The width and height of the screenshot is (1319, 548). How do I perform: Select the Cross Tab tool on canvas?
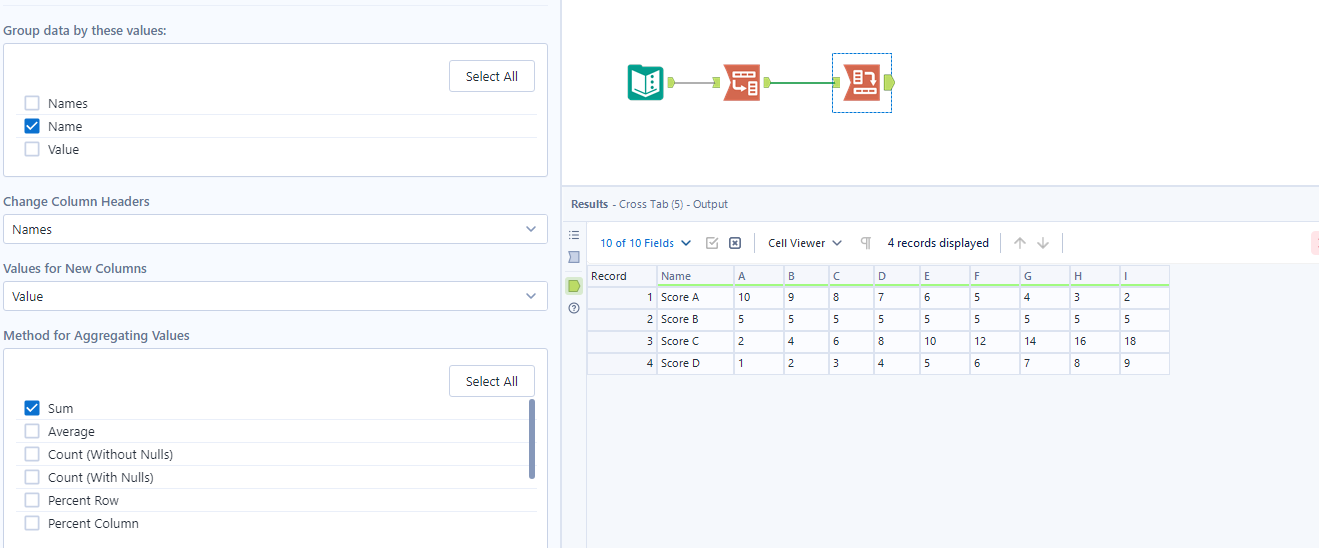861,82
